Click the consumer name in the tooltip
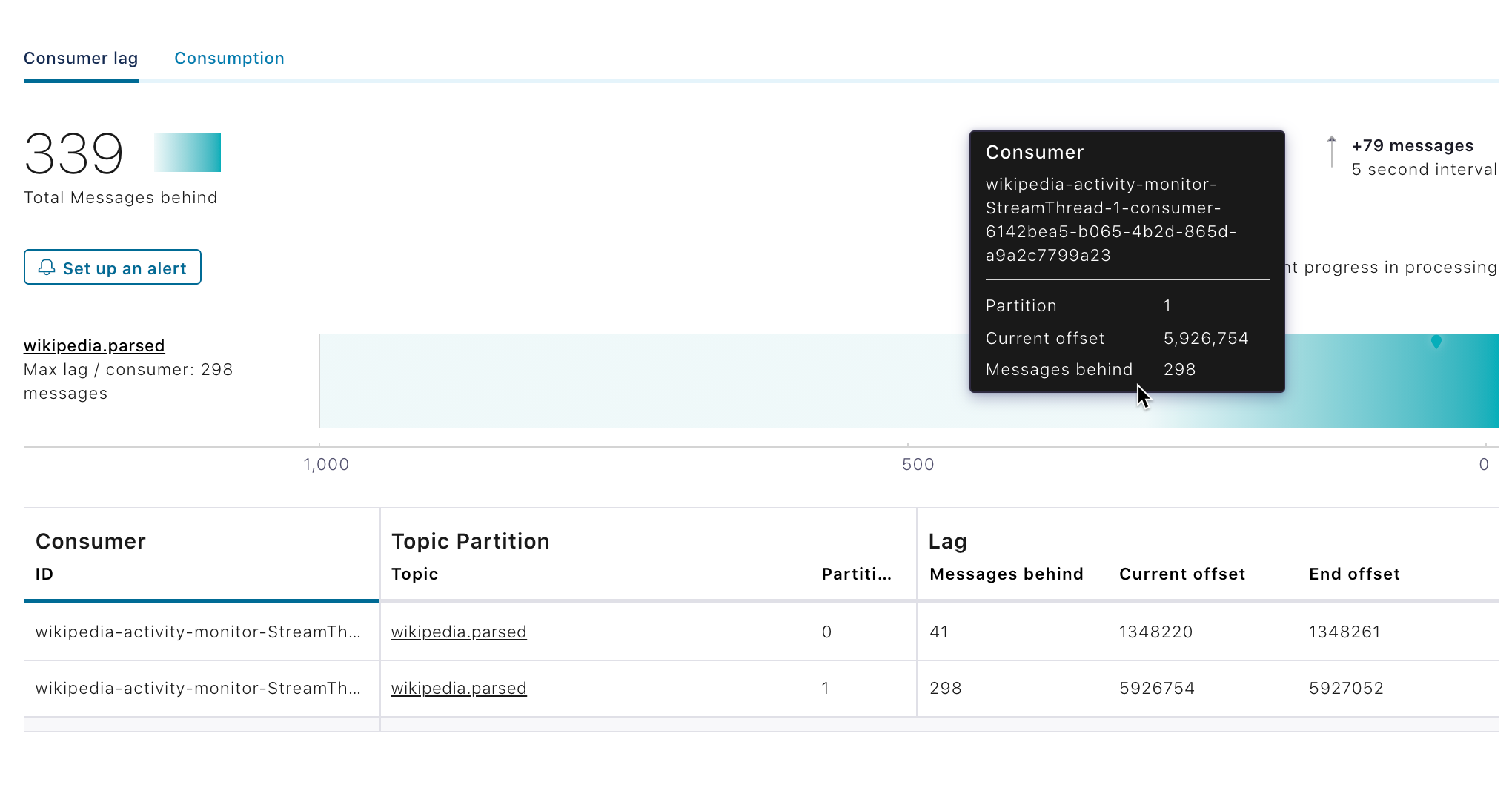1512x805 pixels. [1111, 219]
